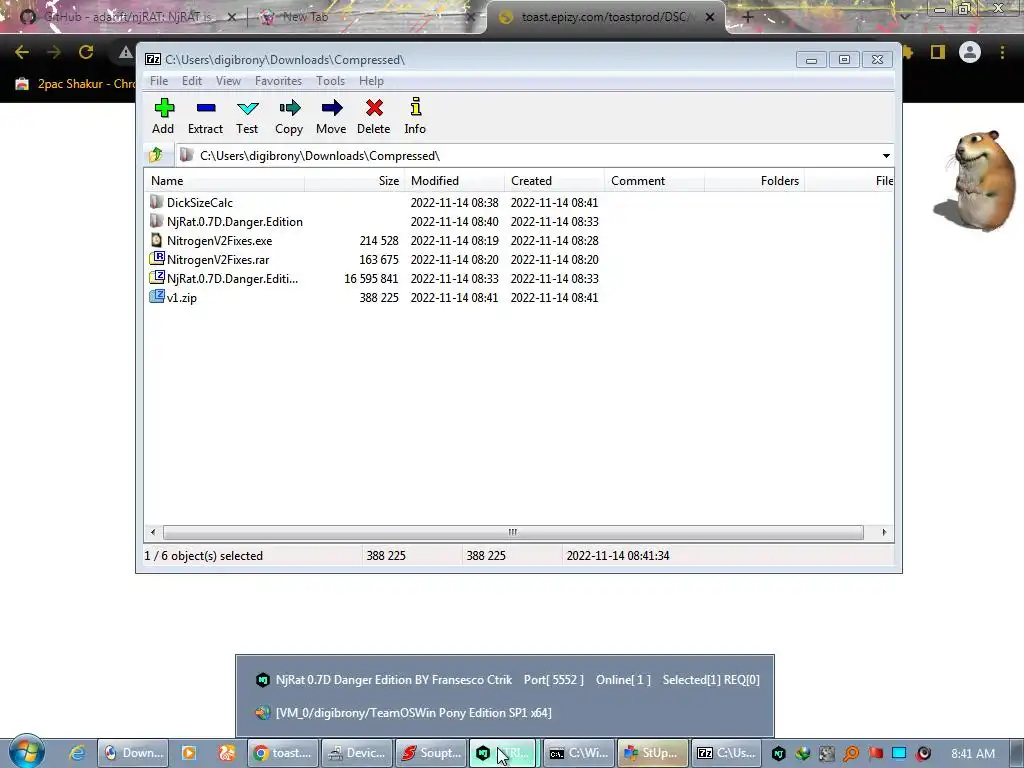Click the NitrogenV2Fixes.exe file icon

point(157,240)
